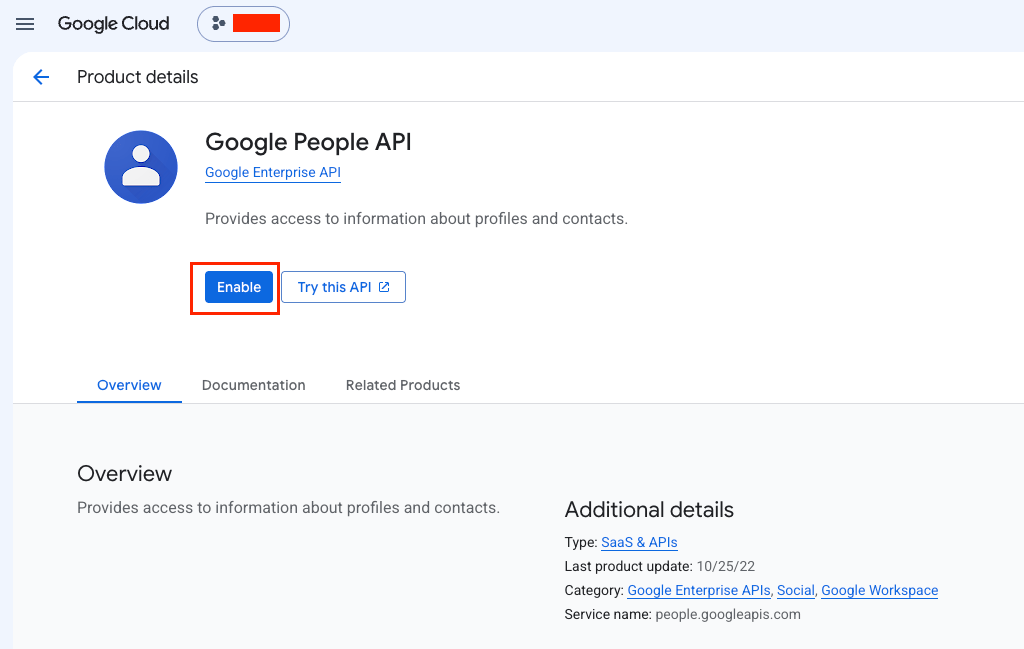Open the hamburger navigation menu
1024x649 pixels.
[x=25, y=24]
